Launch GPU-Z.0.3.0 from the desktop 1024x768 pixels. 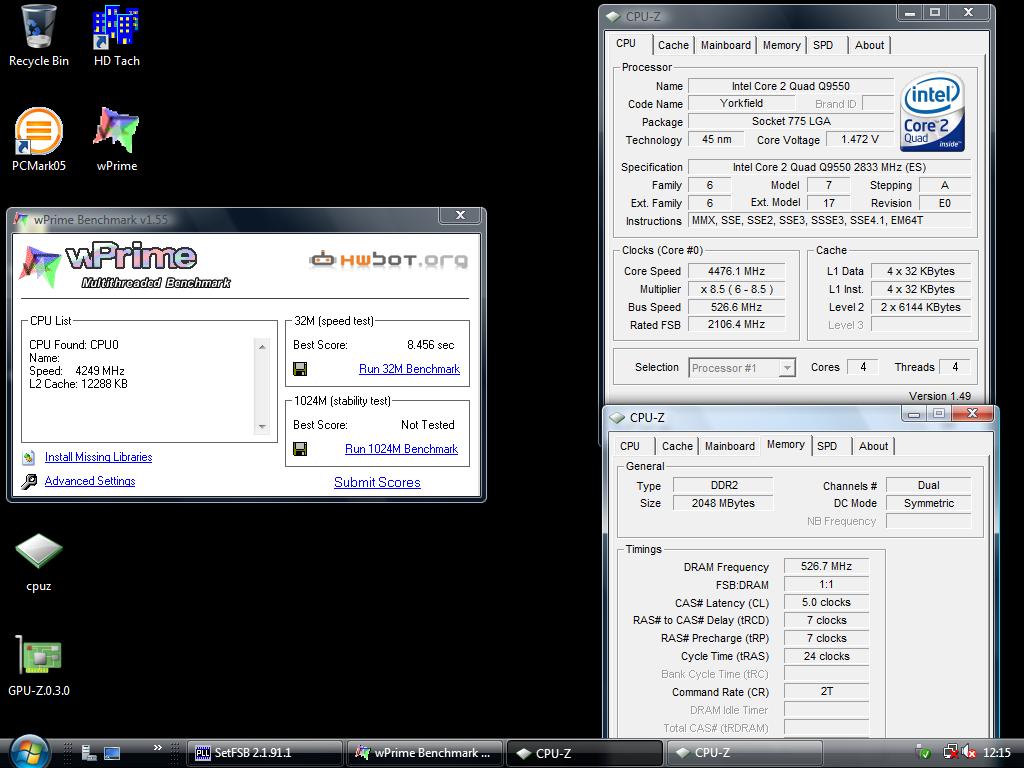[x=39, y=665]
